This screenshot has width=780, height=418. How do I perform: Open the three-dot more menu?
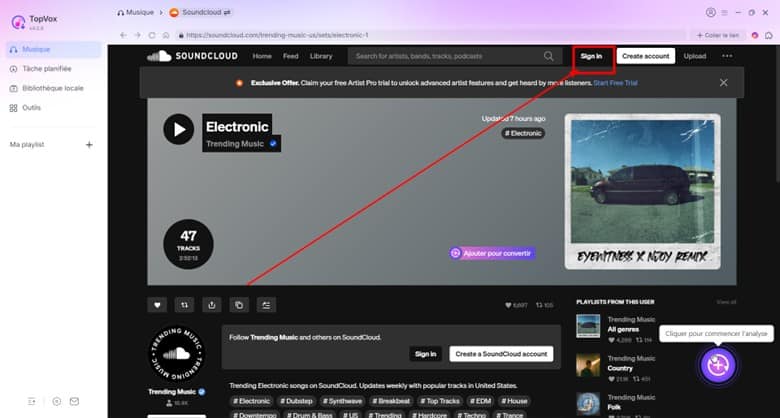click(x=727, y=56)
